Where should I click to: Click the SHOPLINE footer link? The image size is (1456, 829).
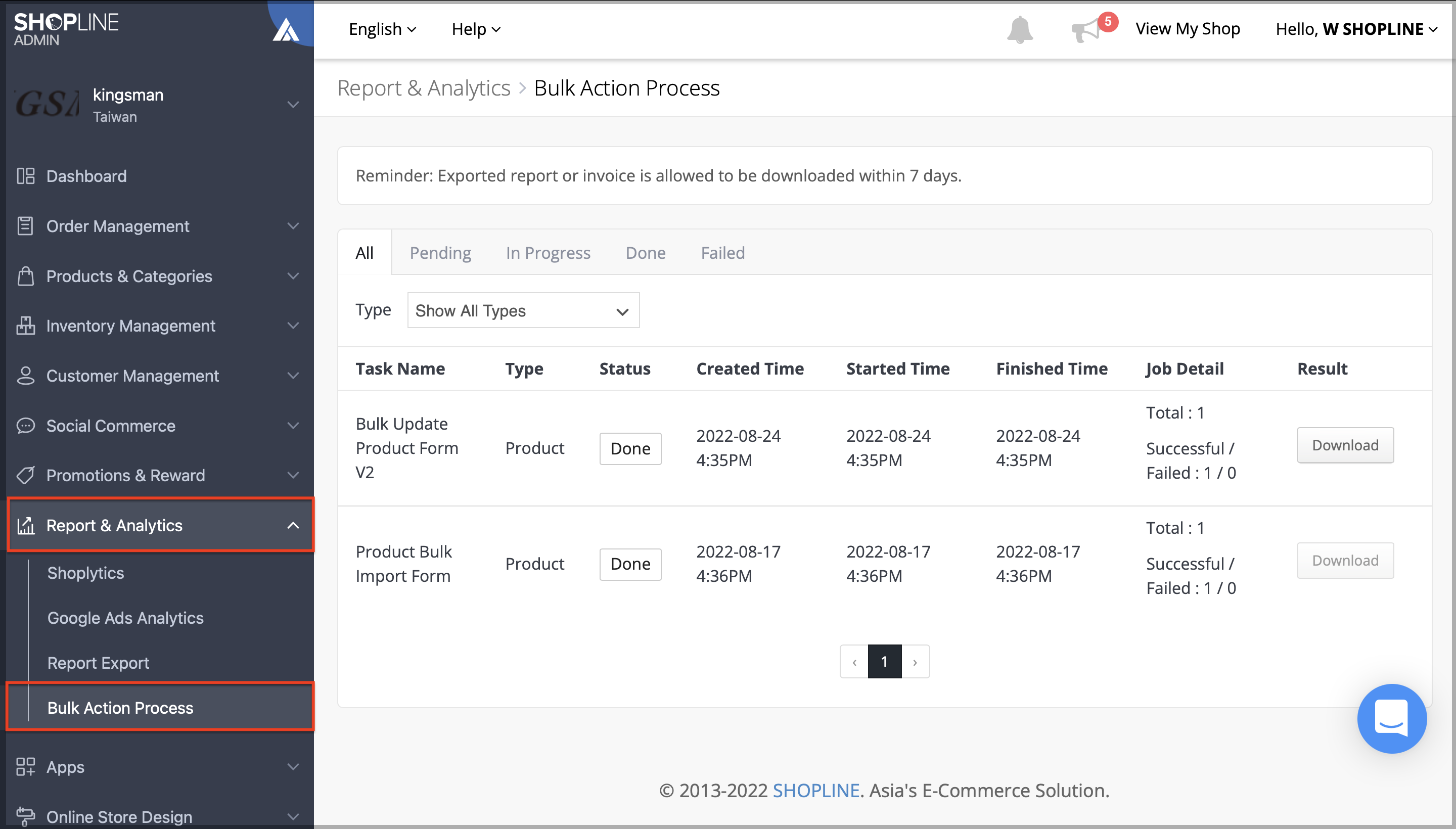[816, 791]
